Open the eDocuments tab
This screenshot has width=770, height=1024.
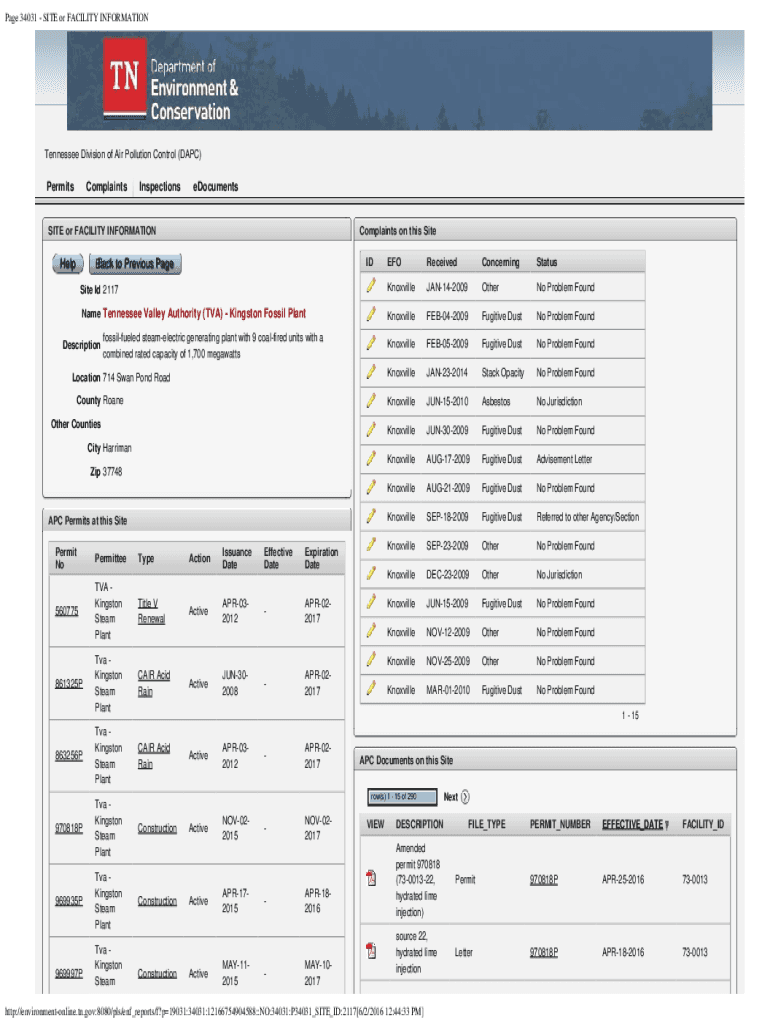click(x=215, y=187)
